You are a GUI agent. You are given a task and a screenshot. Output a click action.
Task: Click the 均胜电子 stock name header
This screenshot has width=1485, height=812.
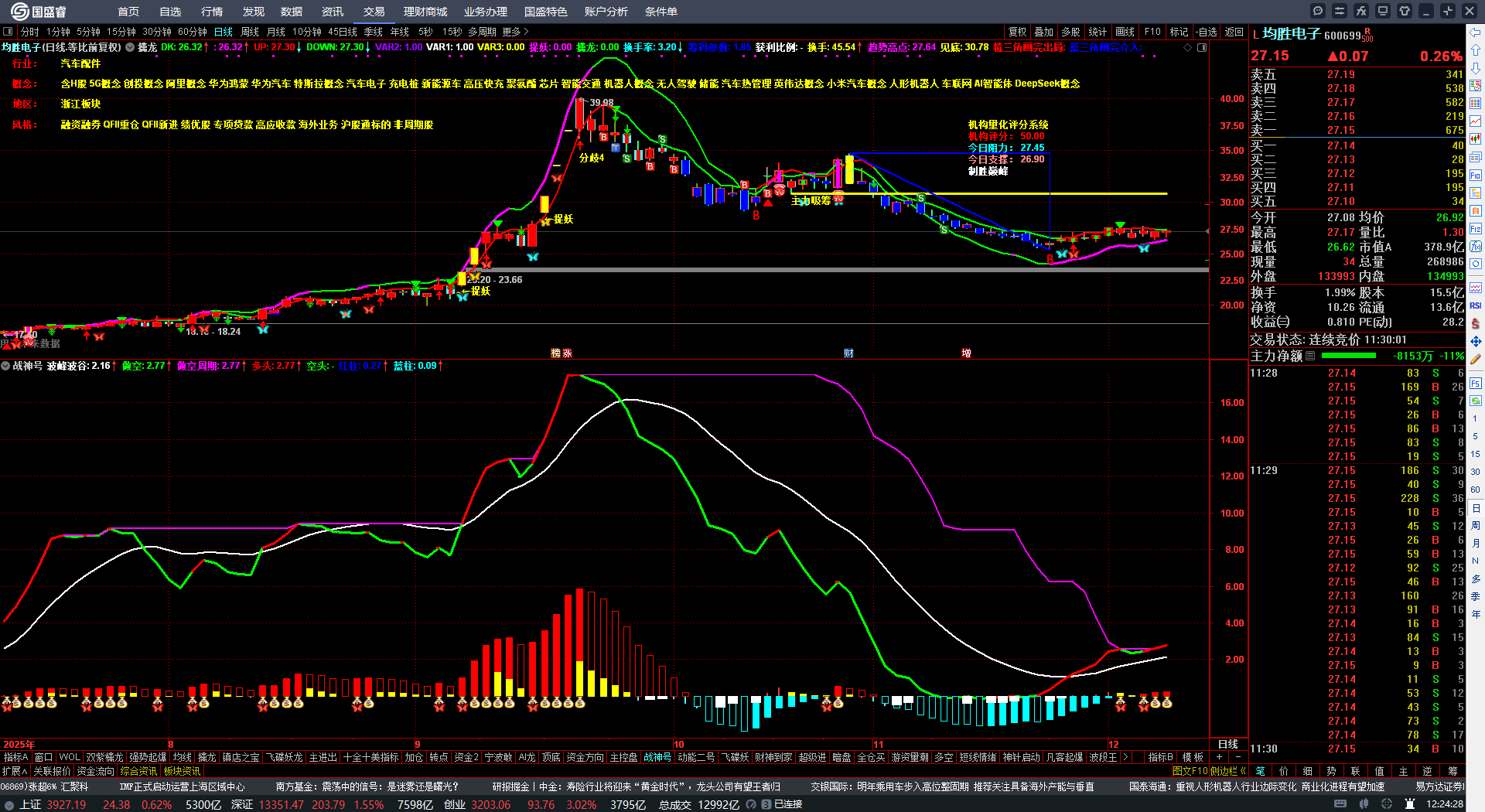pyautogui.click(x=1292, y=34)
